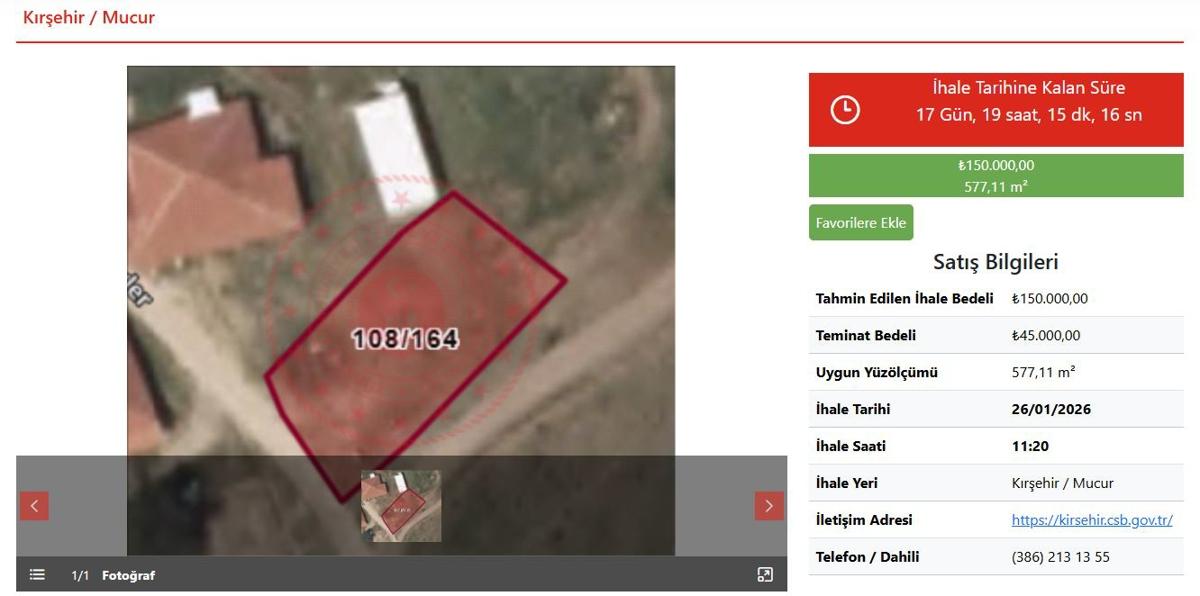Select the parcel thumbnail in gallery strip
The height and width of the screenshot is (596, 1200).
click(401, 506)
